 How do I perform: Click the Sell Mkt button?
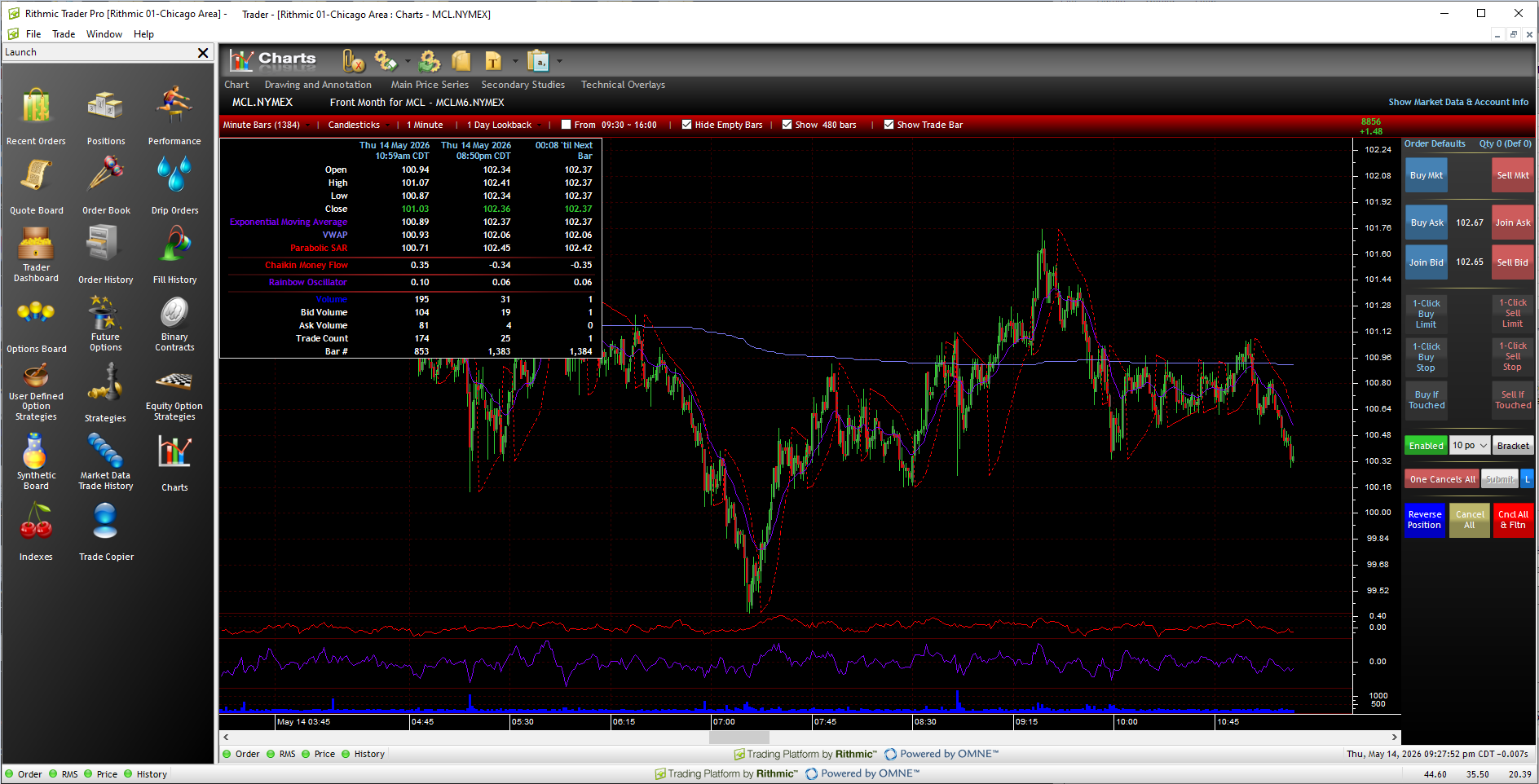[1513, 175]
